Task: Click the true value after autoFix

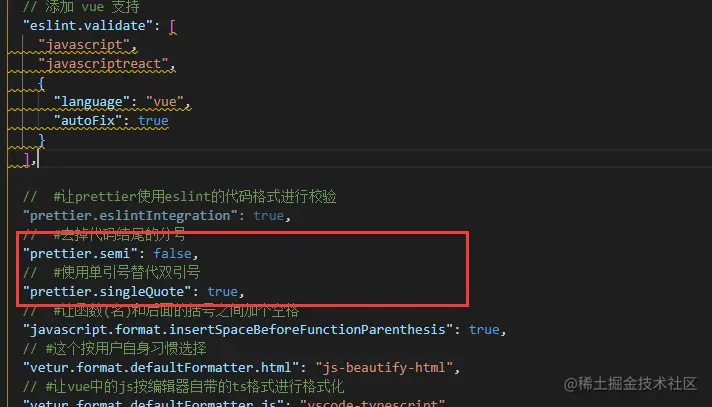Action: coord(153,120)
